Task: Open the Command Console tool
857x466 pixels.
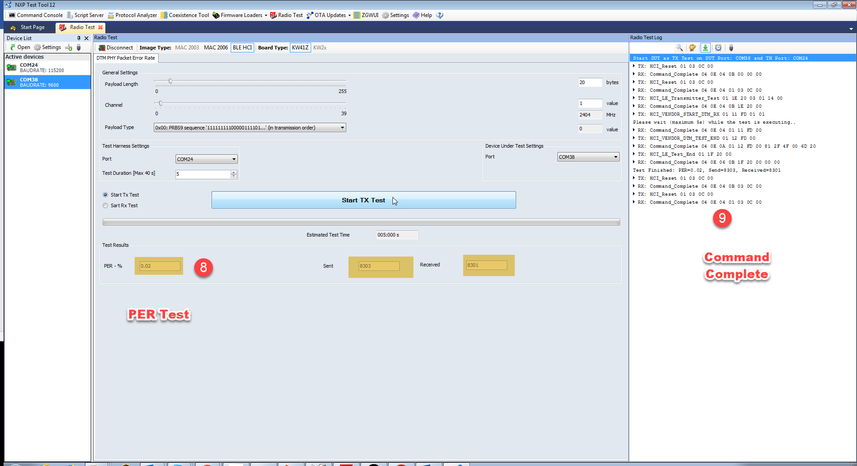Action: pyautogui.click(x=35, y=15)
